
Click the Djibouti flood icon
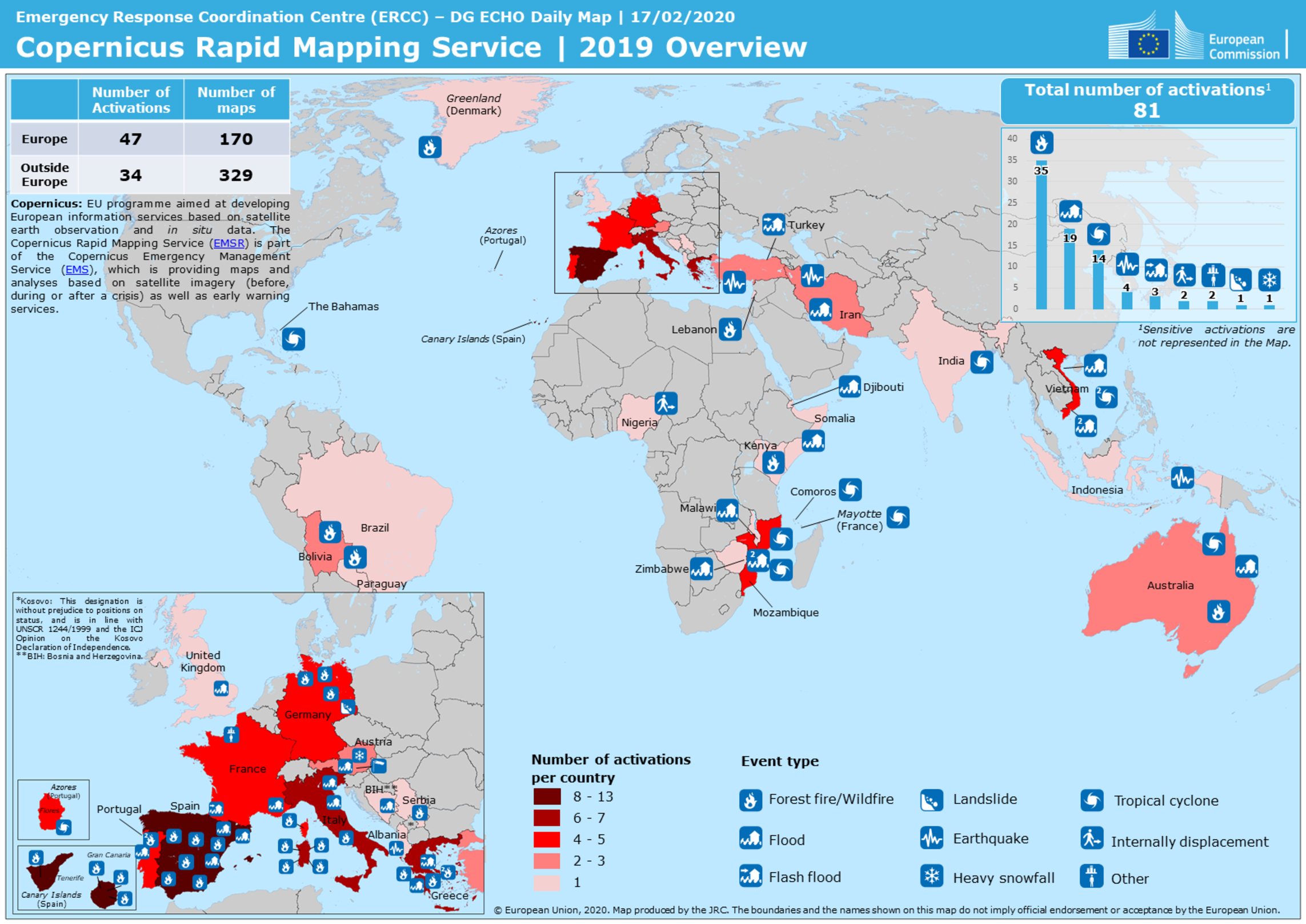849,387
